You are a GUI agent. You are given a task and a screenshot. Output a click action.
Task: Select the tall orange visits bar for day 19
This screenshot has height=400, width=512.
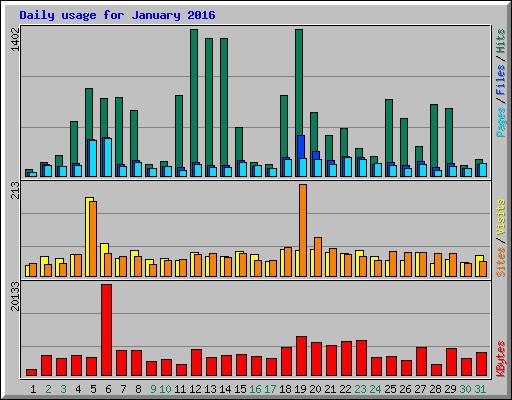click(303, 230)
